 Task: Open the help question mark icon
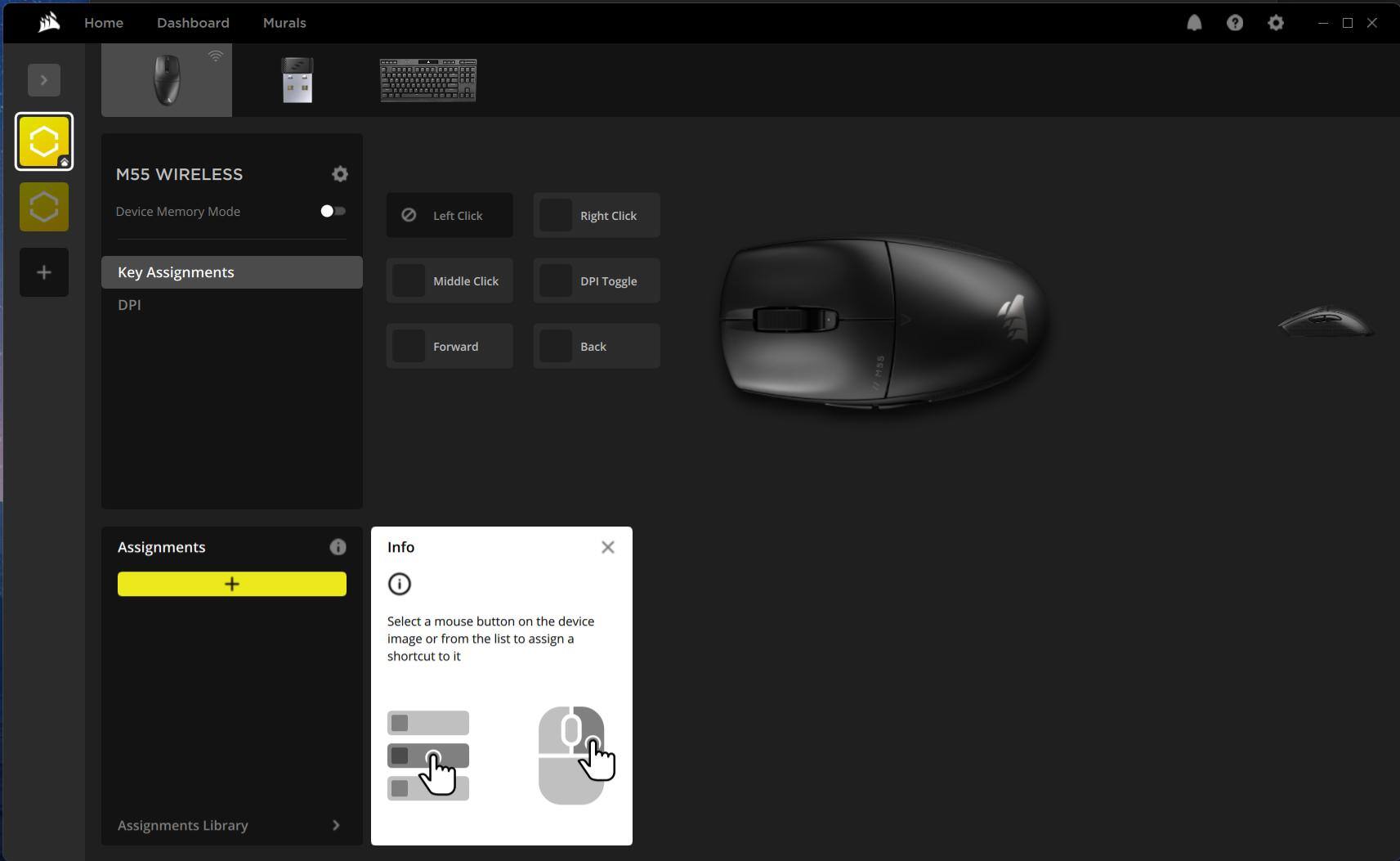pos(1234,23)
